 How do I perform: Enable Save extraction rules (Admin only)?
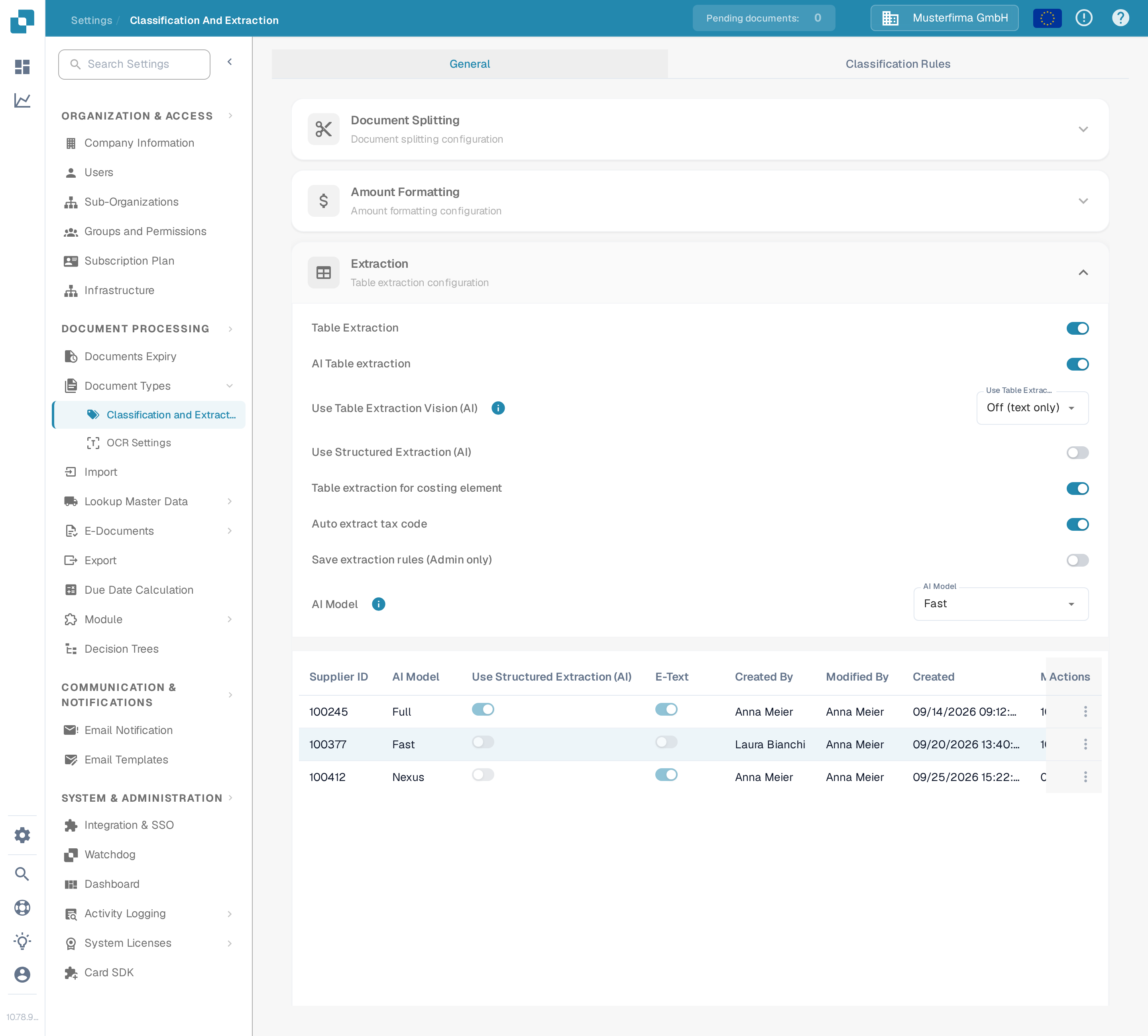tap(1077, 560)
